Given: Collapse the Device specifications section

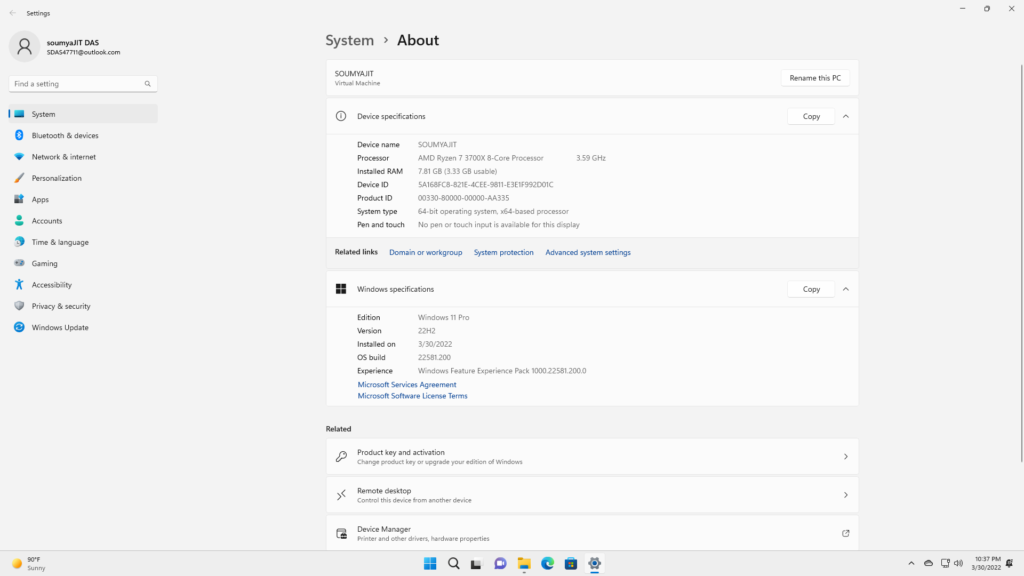Looking at the screenshot, I should (x=846, y=116).
